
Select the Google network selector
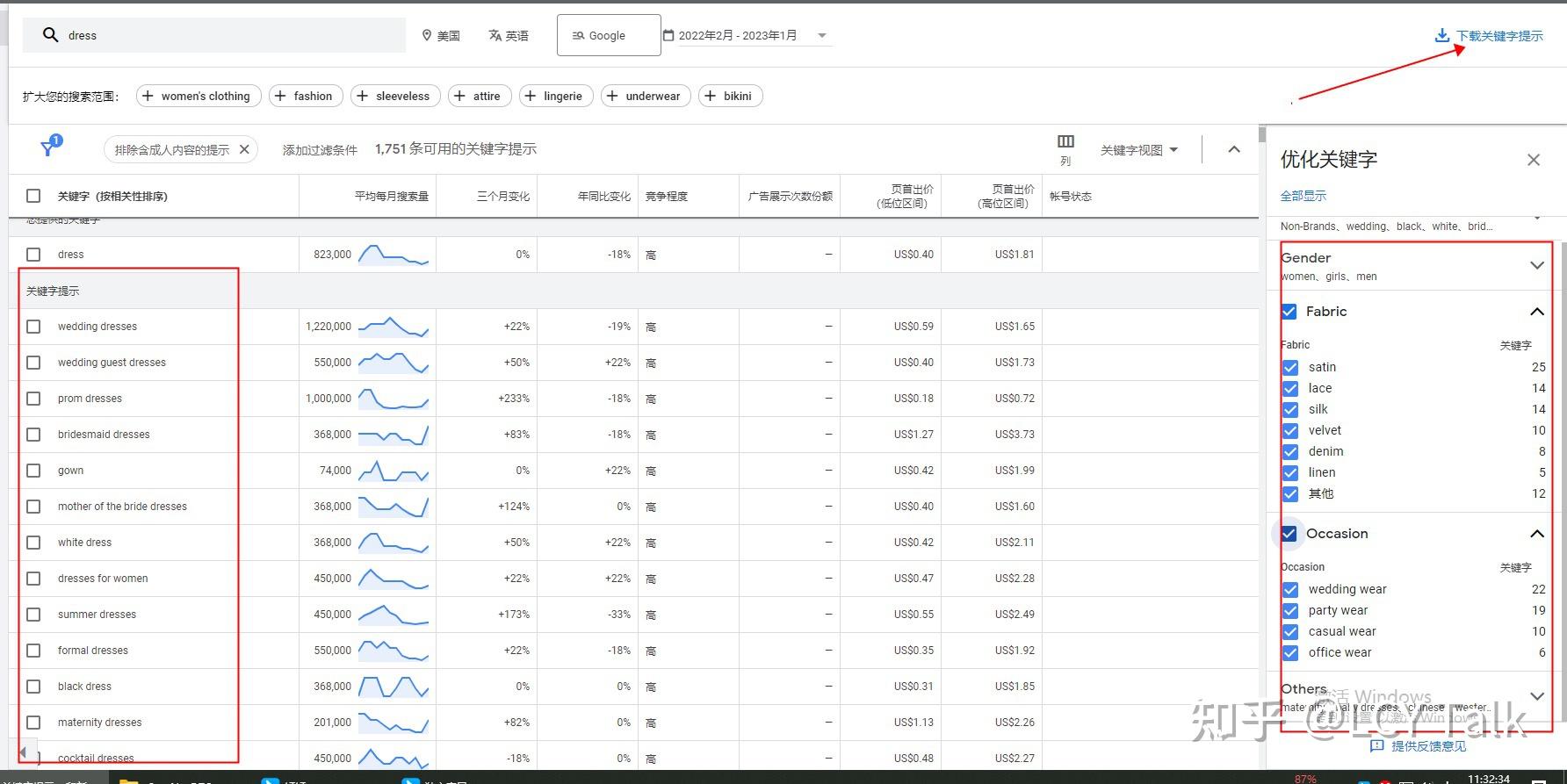(609, 35)
